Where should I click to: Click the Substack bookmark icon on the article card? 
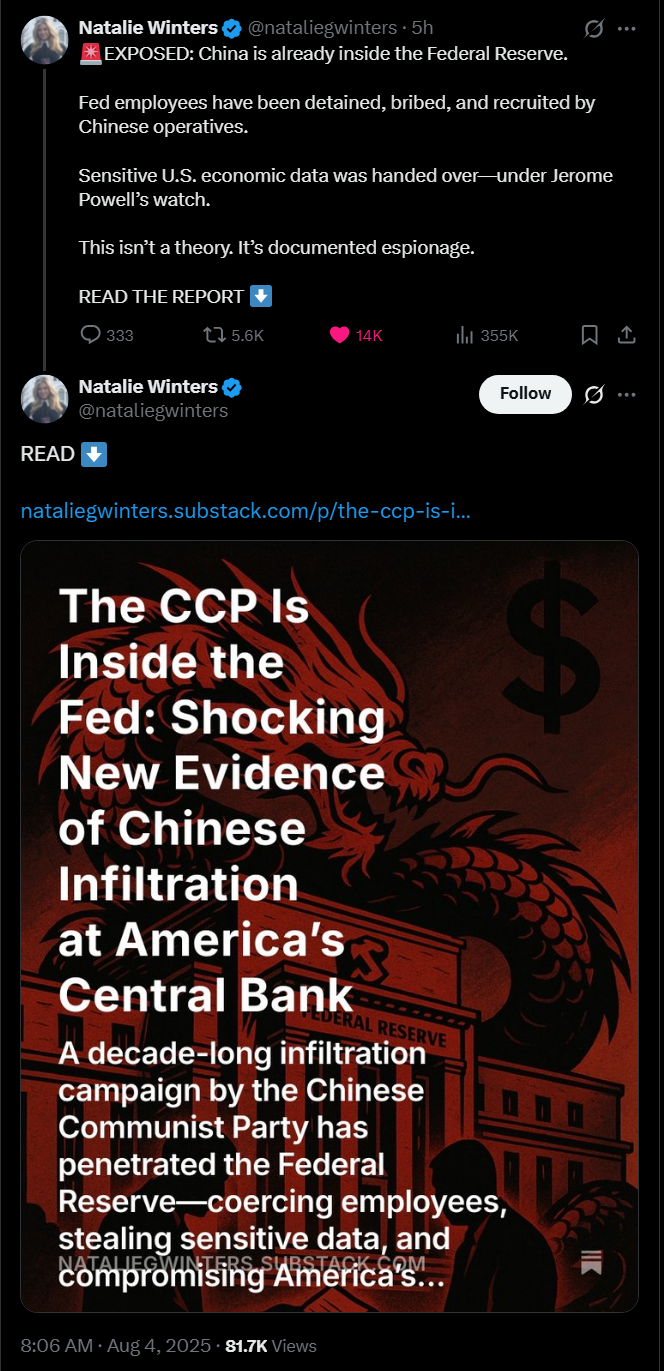(591, 1262)
